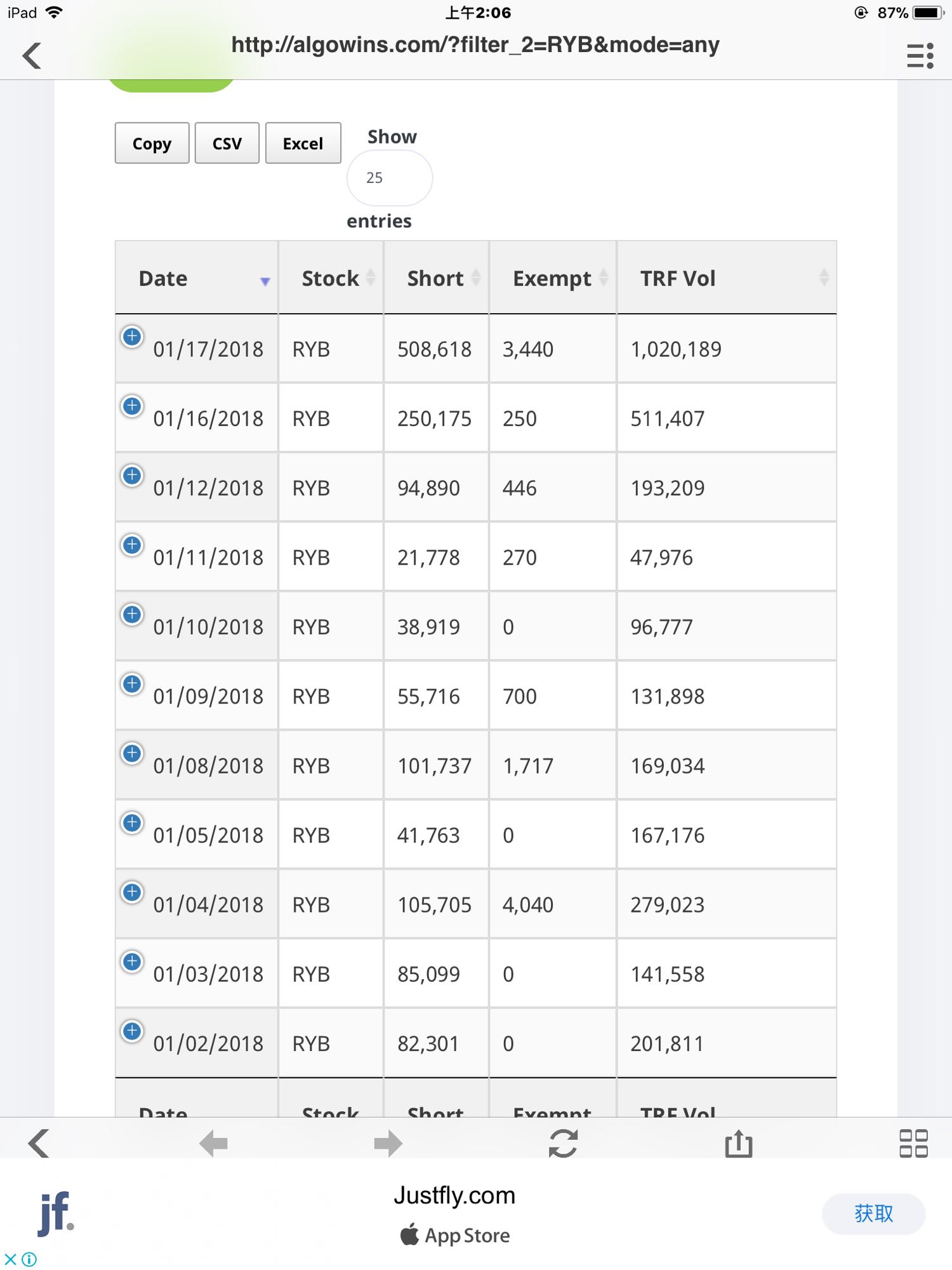952x1270 pixels.
Task: Tap the gray forward arrow icon
Action: coord(388,1144)
